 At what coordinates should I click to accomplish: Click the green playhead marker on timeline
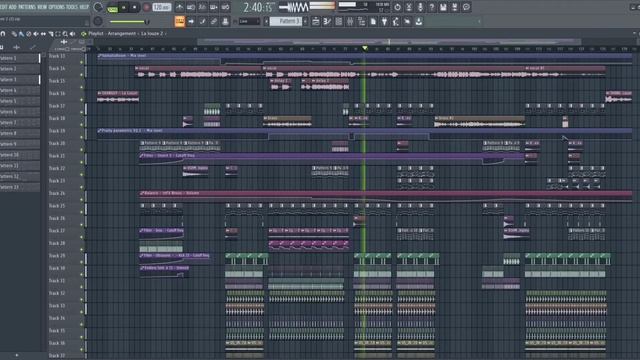(x=365, y=48)
